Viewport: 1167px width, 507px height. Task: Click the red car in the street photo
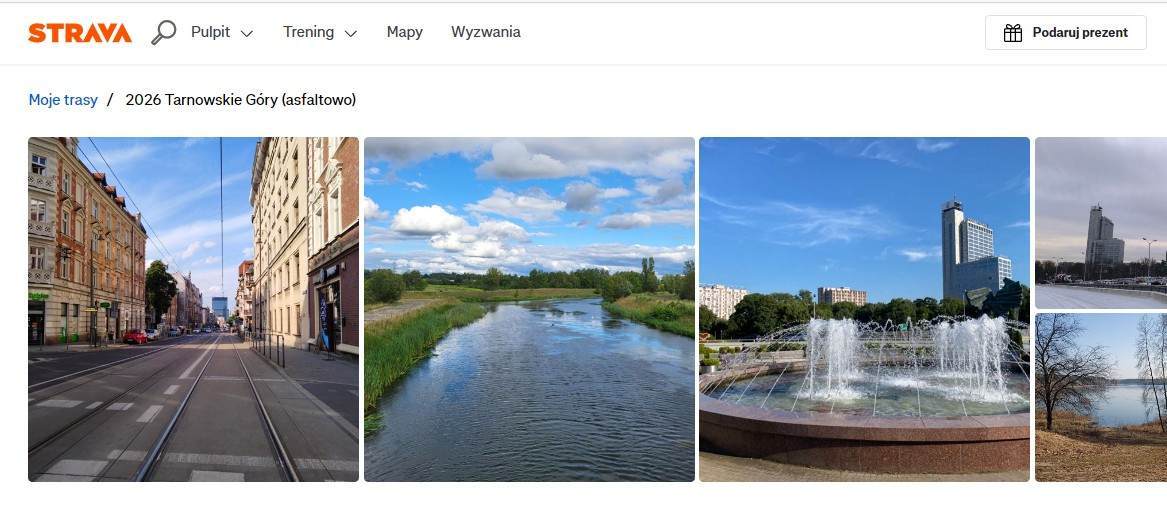136,337
